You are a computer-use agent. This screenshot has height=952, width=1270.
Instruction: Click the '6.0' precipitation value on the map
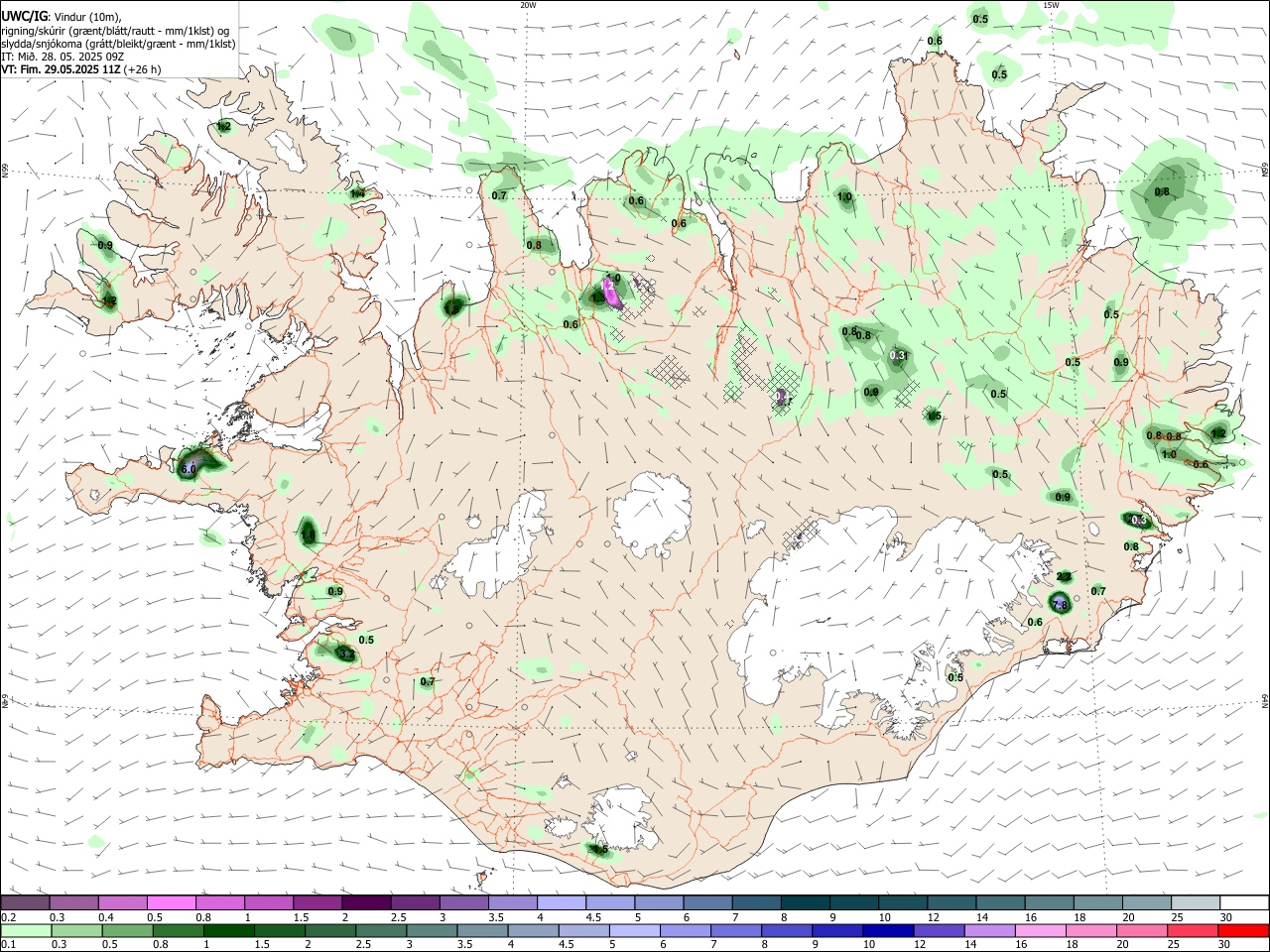point(189,469)
